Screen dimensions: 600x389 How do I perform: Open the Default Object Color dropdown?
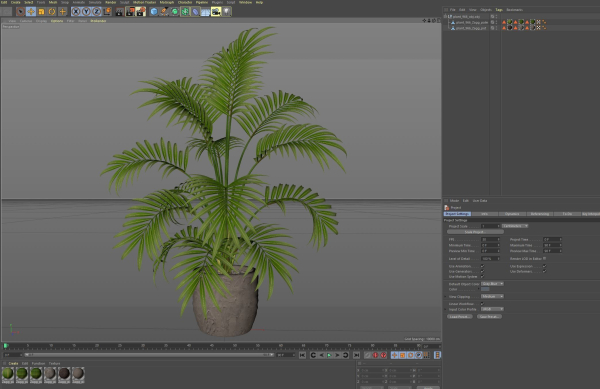pyautogui.click(x=492, y=284)
